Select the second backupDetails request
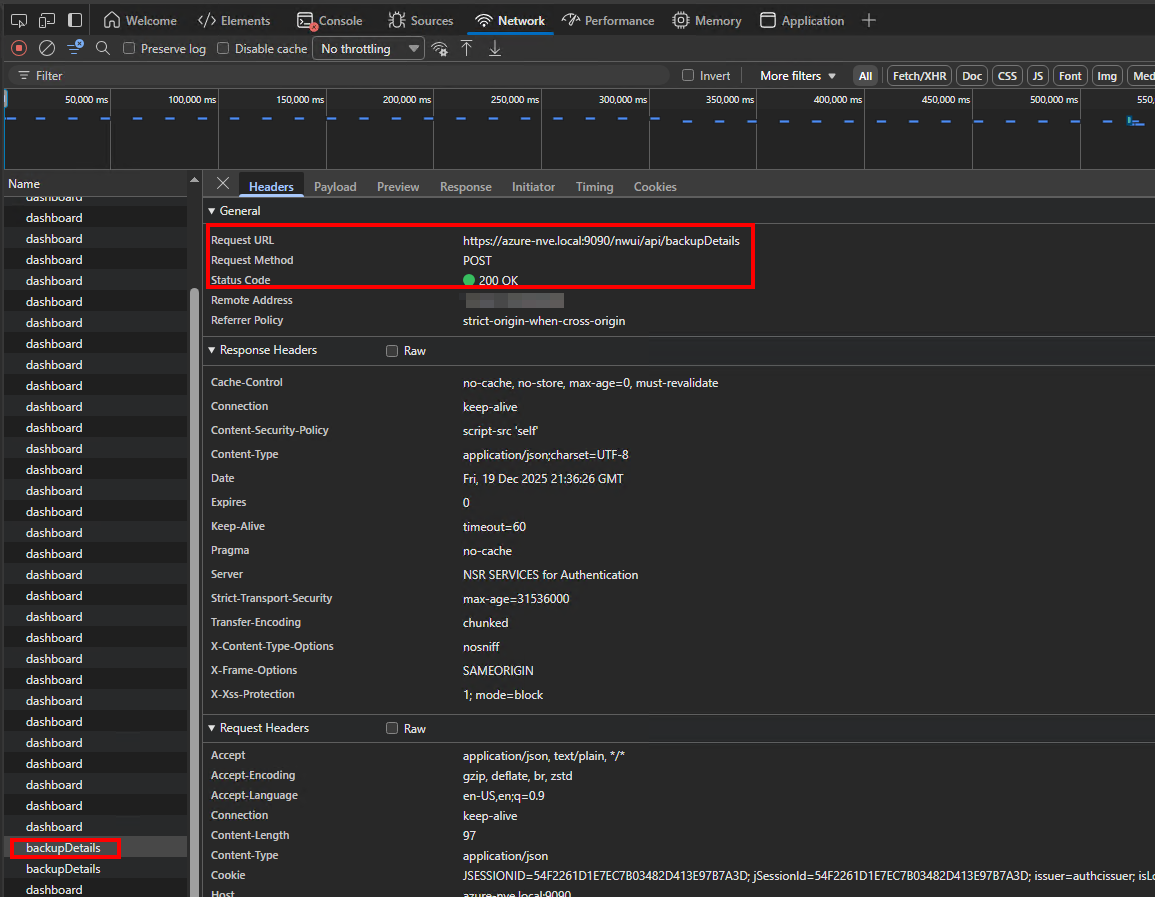Screen dimensions: 1155x897 [x=63, y=869]
